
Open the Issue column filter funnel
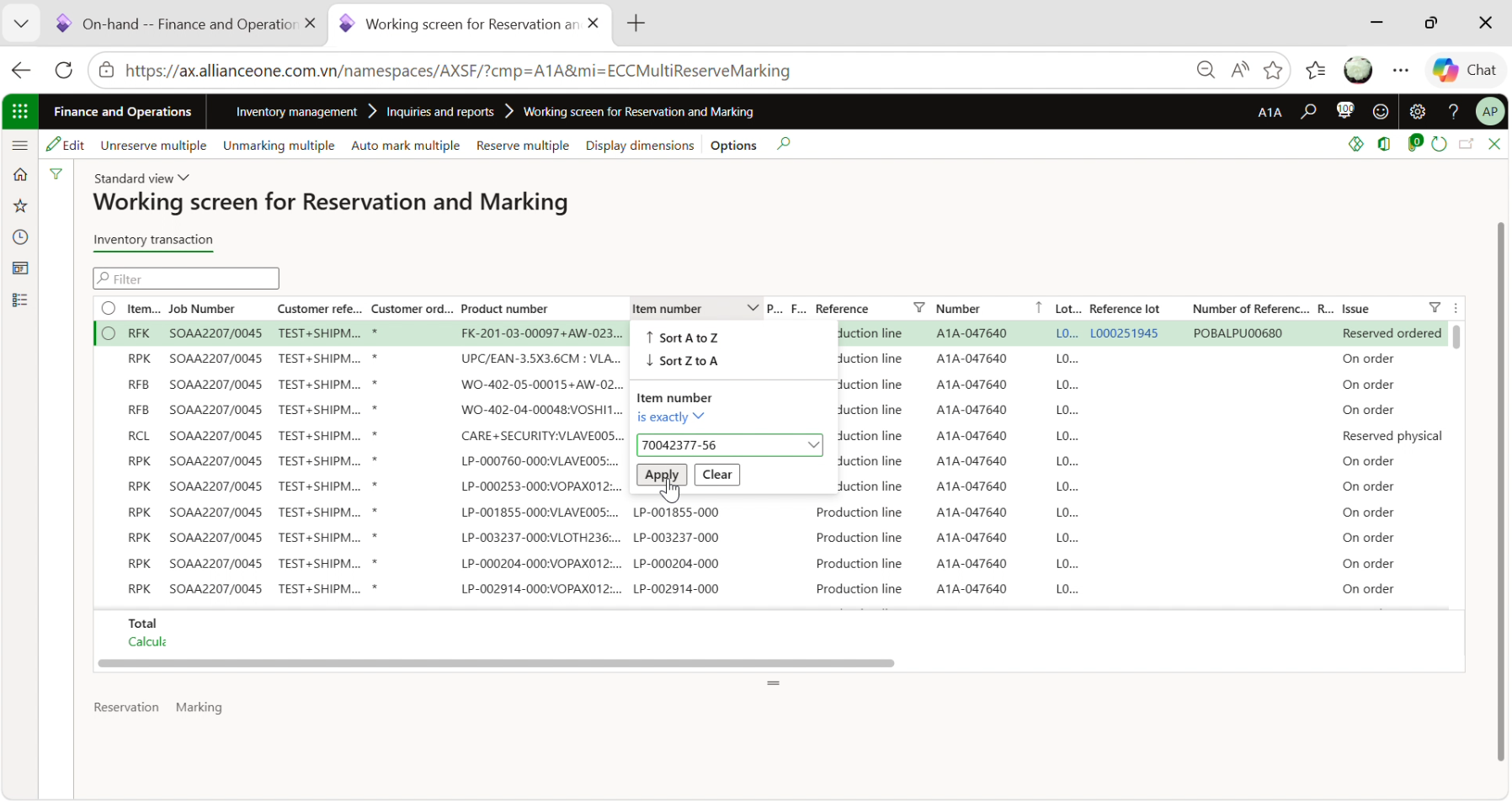[1435, 308]
